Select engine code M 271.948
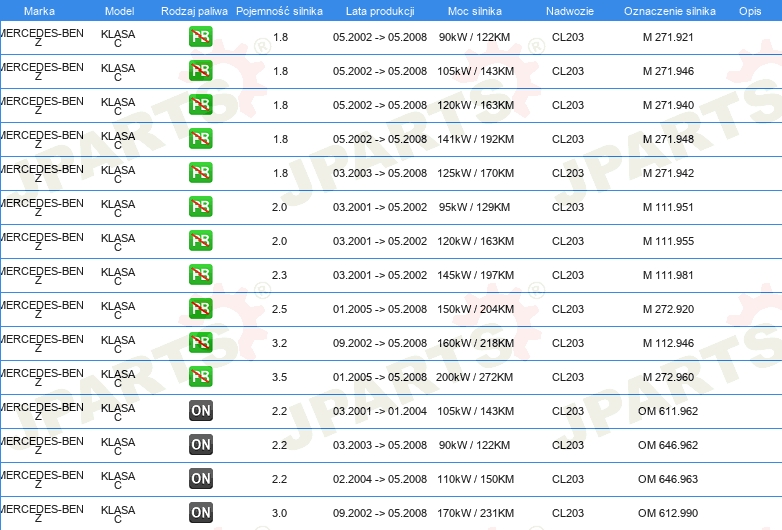 click(x=668, y=139)
